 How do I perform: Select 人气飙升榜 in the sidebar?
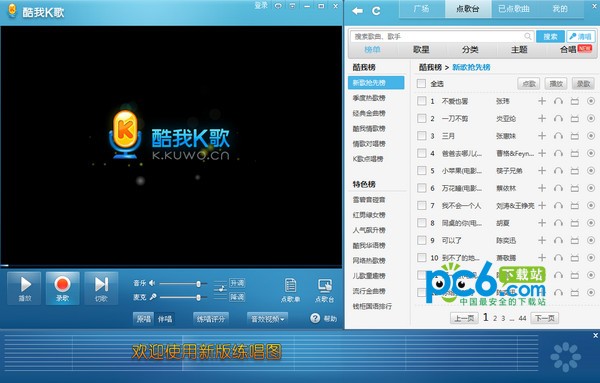369,230
